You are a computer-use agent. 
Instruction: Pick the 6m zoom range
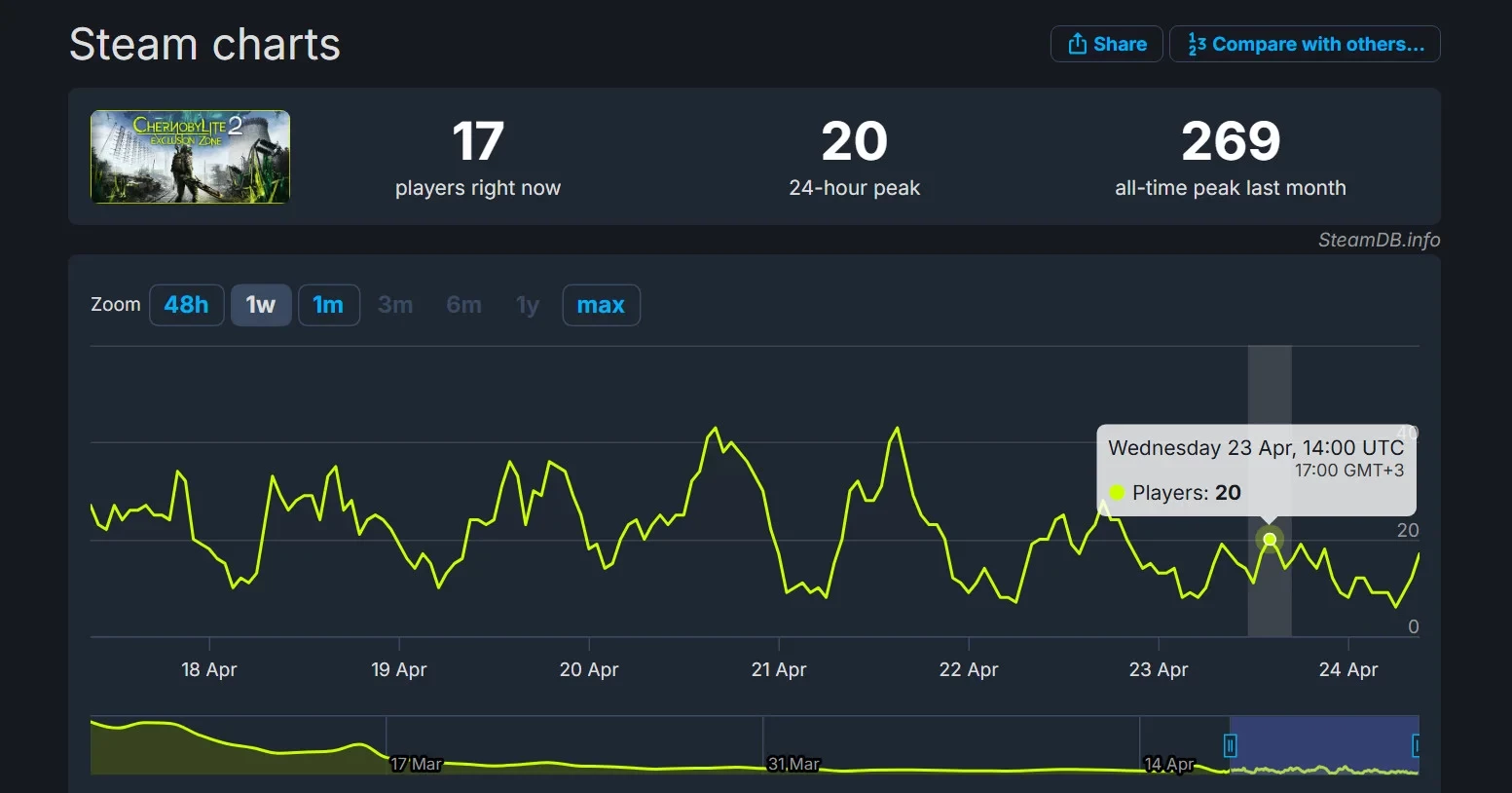[463, 305]
